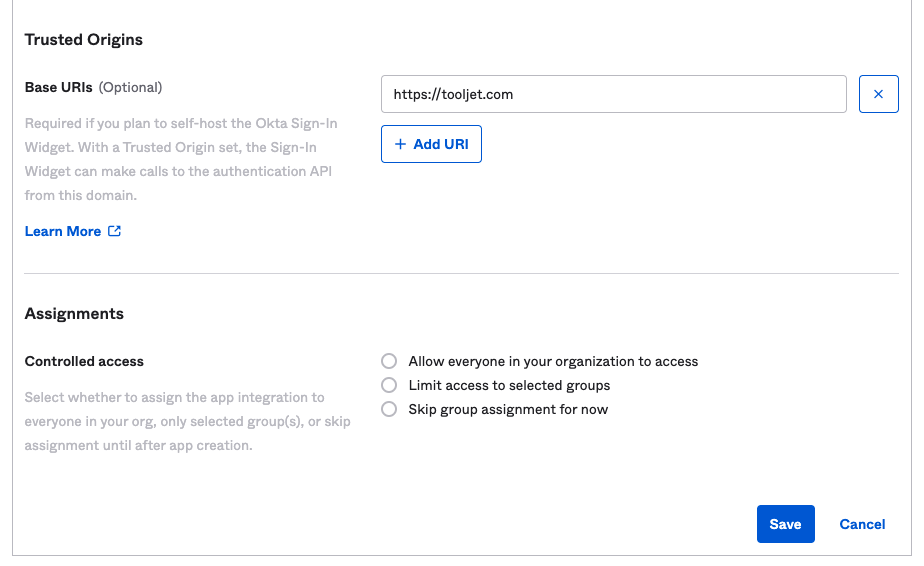Screen dimensions: 924x566
Task: Click the external link icon beside Learn More
Action: click(115, 231)
